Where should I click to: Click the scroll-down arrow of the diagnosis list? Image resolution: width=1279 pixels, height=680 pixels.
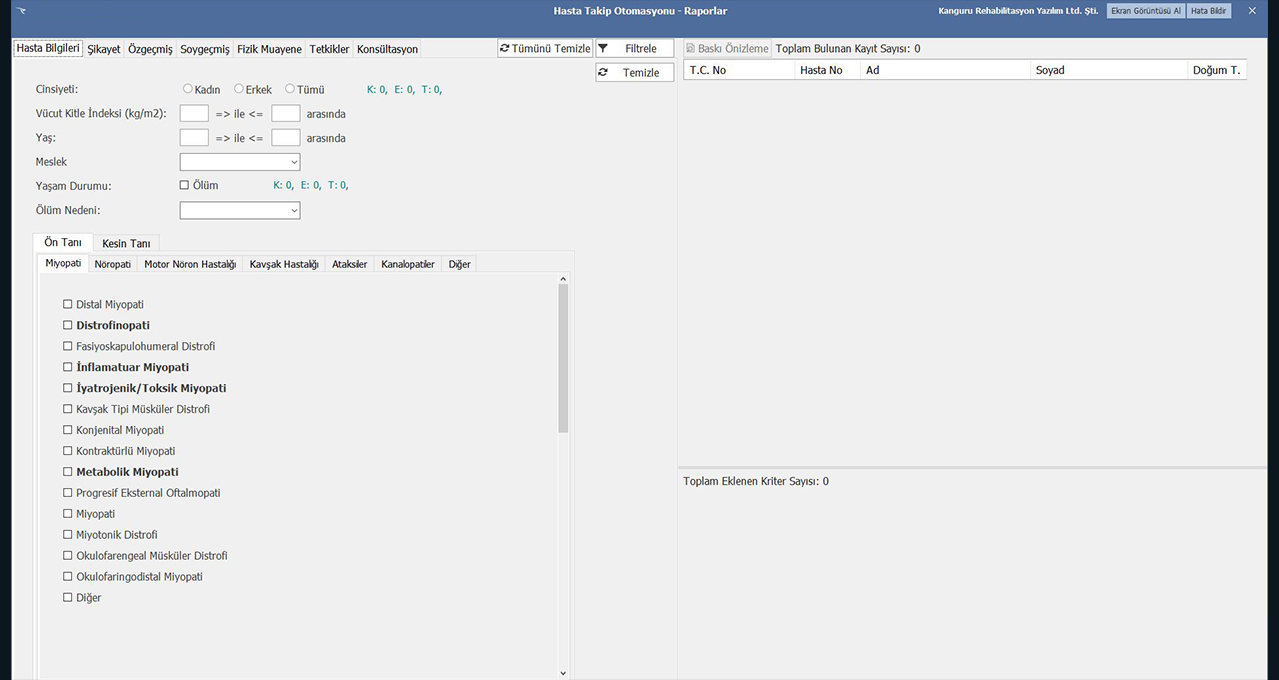pyautogui.click(x=563, y=673)
